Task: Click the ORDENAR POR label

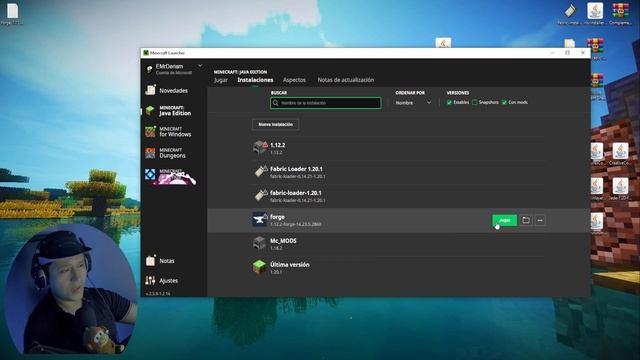Action: [x=410, y=93]
